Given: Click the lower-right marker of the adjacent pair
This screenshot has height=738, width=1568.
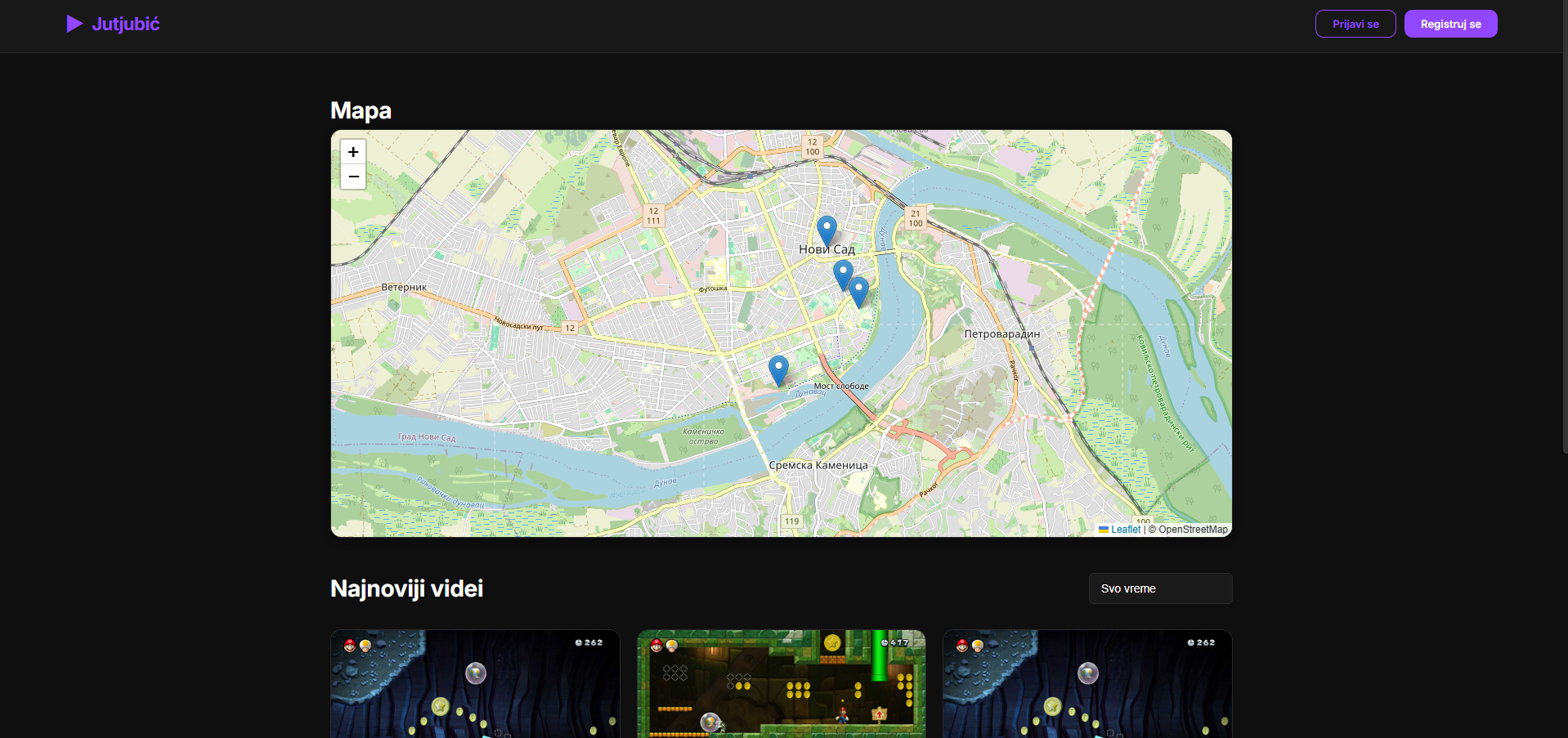Looking at the screenshot, I should 859,291.
